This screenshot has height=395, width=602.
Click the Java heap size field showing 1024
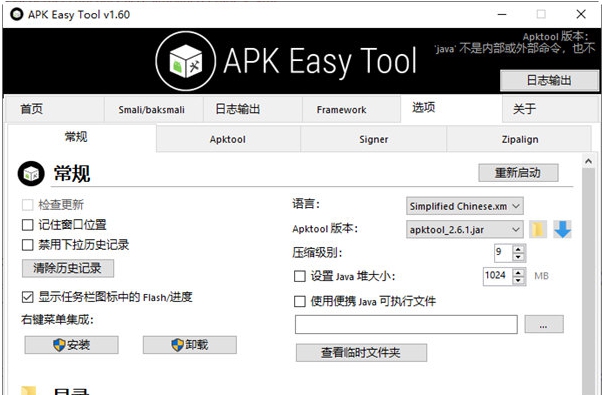[x=498, y=276]
